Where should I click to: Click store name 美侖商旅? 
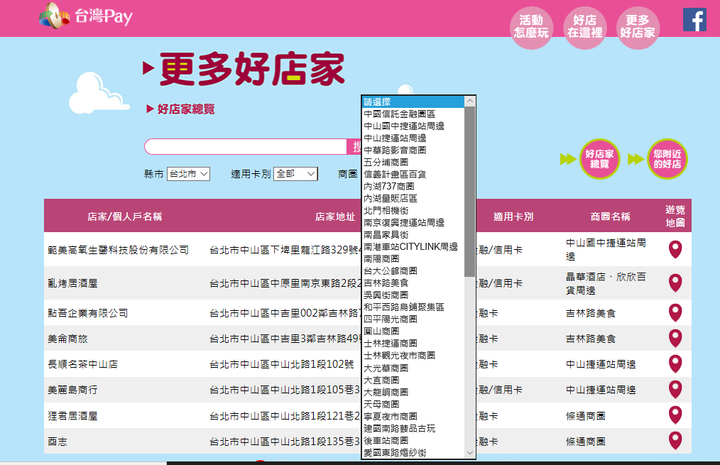click(x=68, y=339)
